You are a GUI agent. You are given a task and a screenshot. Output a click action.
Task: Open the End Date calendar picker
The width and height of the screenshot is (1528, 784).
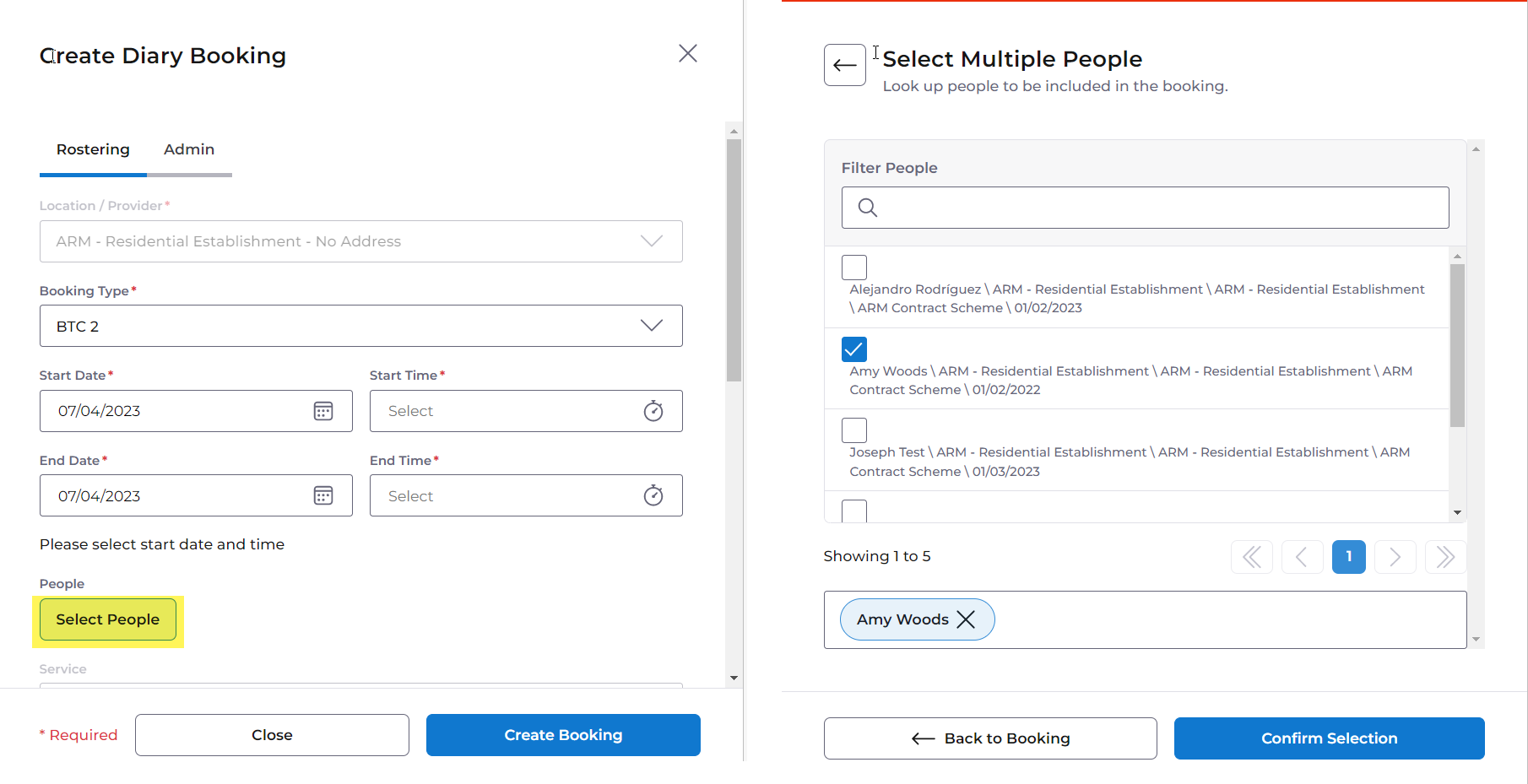coord(323,495)
